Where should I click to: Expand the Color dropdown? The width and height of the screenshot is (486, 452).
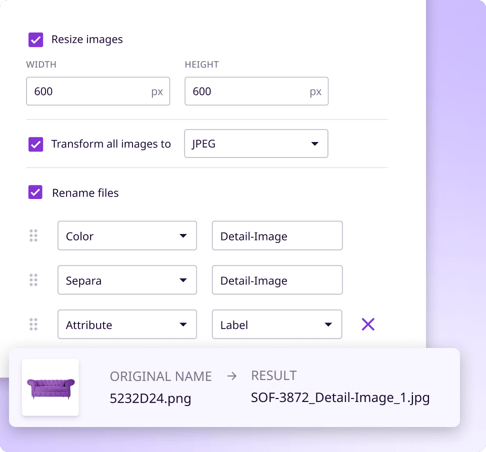[x=127, y=236]
